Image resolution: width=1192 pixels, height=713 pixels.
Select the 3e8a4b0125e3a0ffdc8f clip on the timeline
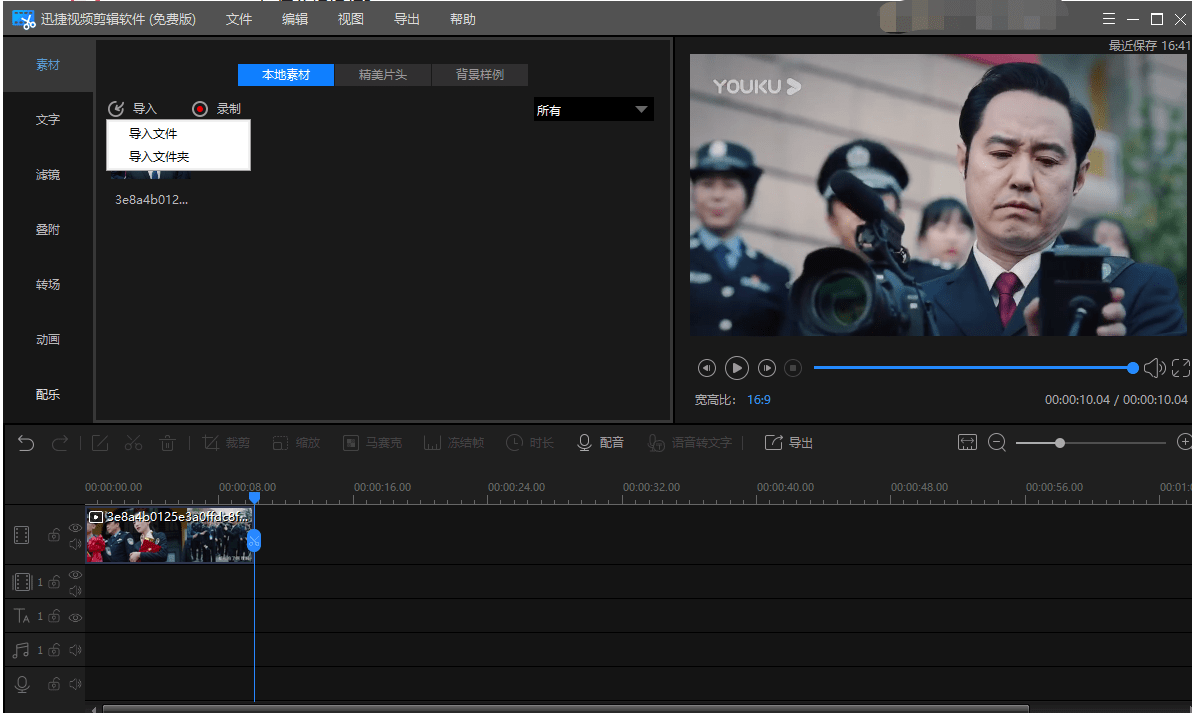pyautogui.click(x=169, y=535)
